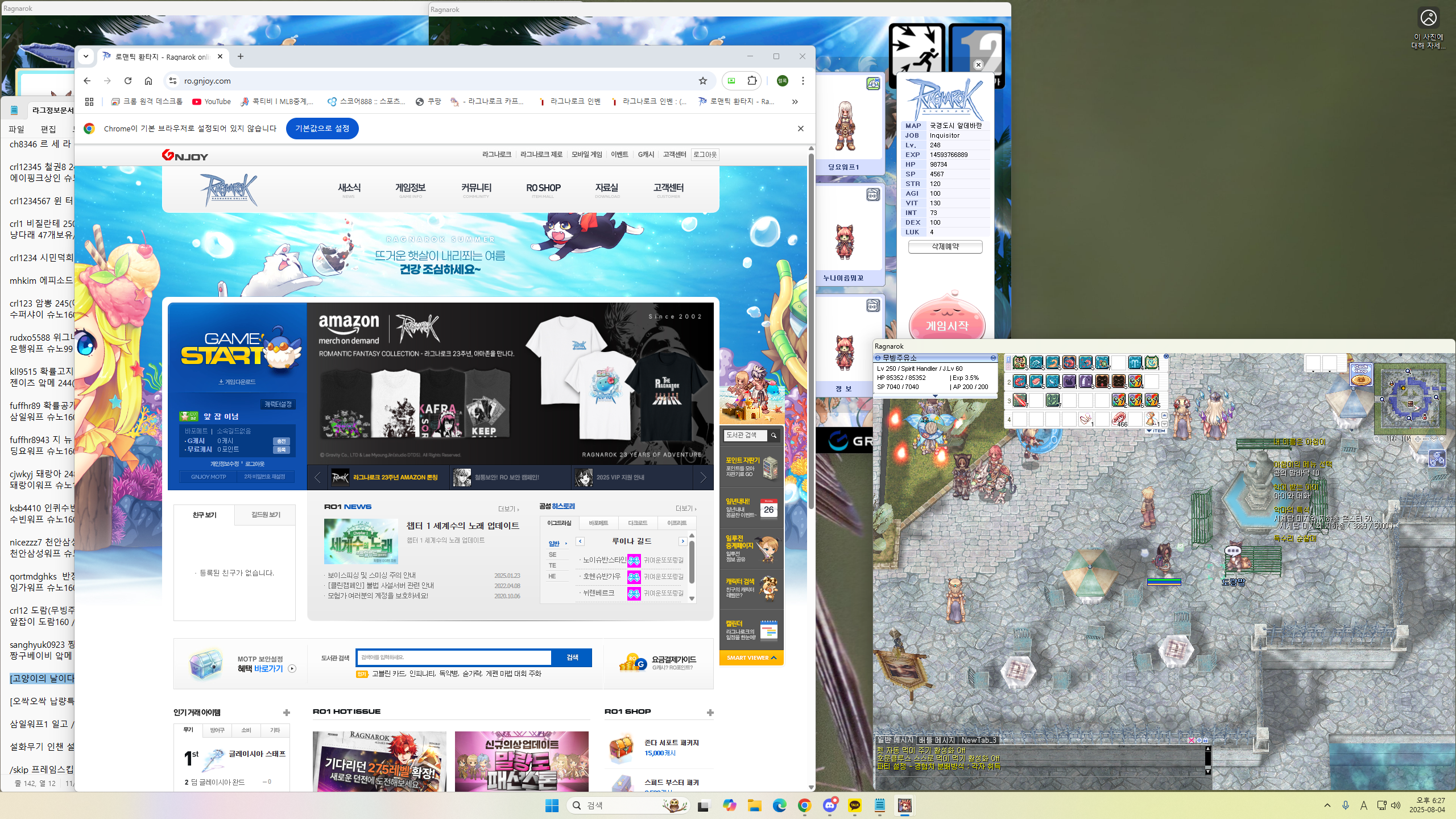Click the blue 검색 button

(x=572, y=658)
